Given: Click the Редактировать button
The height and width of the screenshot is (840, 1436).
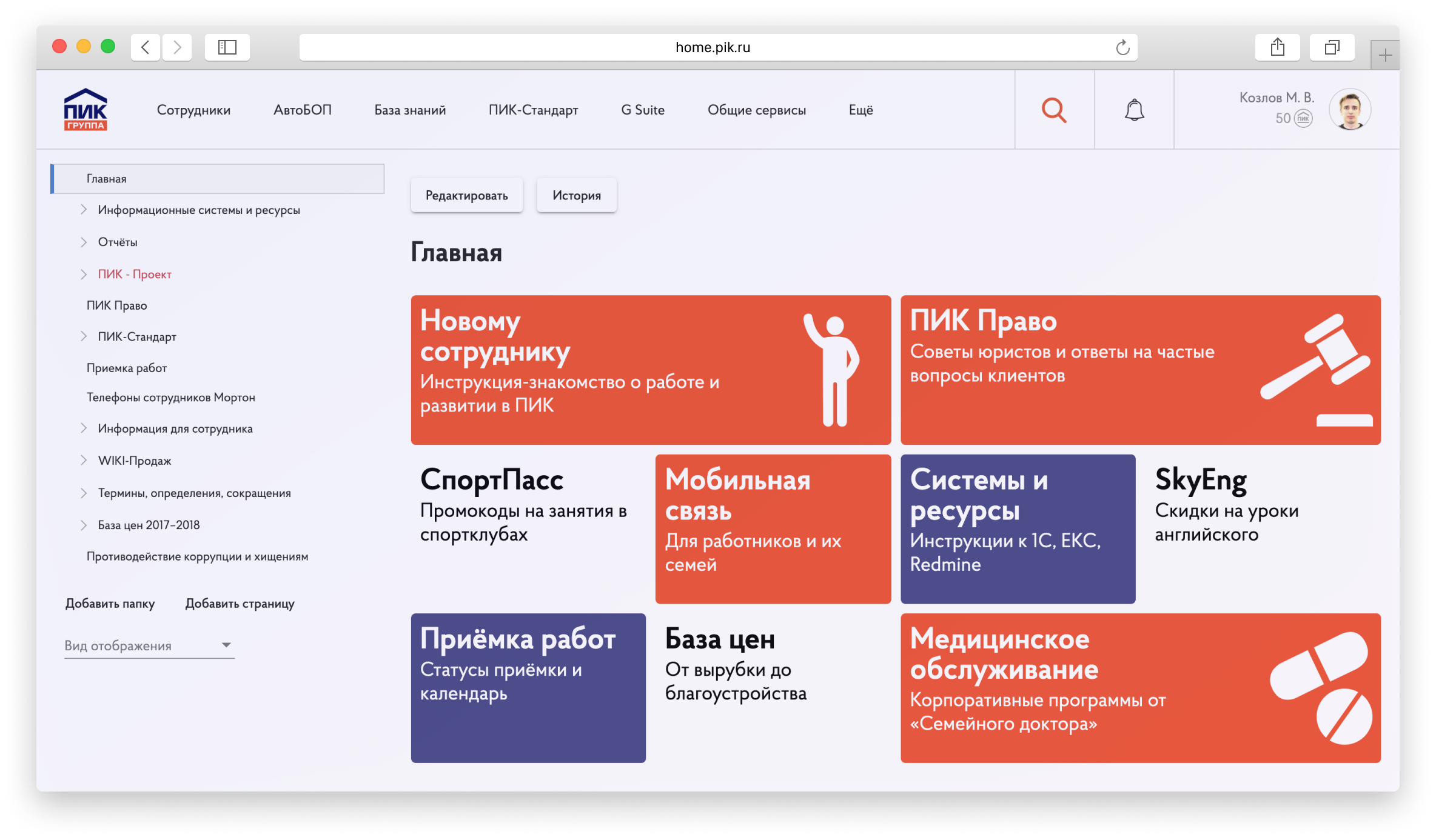Looking at the screenshot, I should (x=466, y=195).
